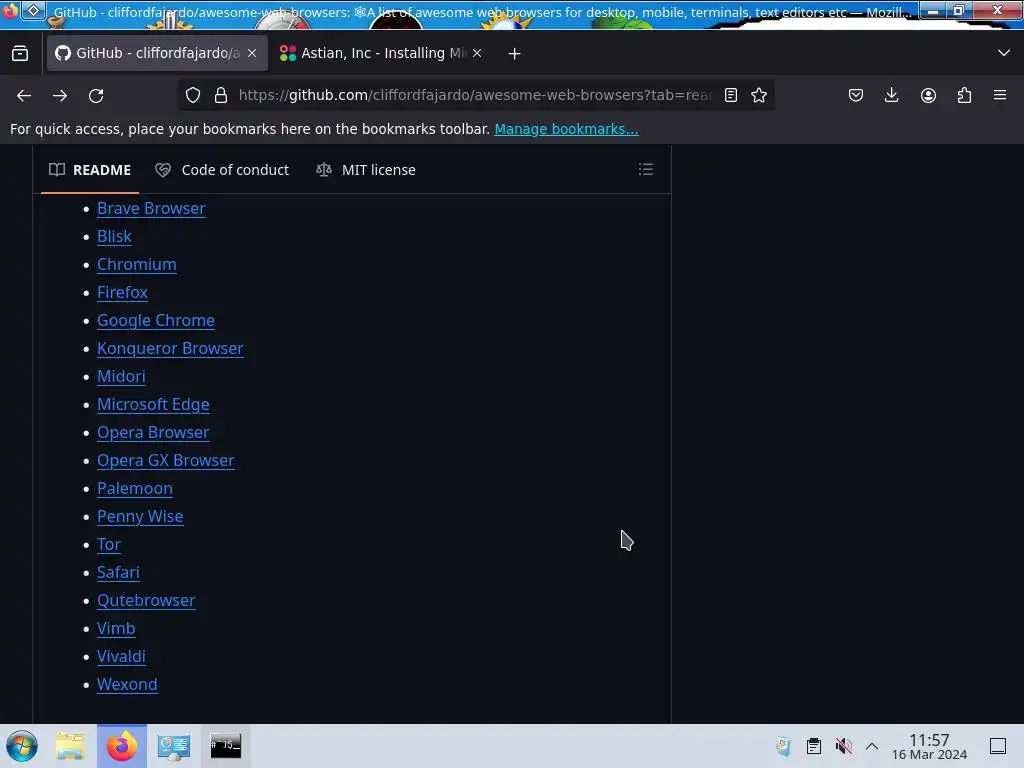The width and height of the screenshot is (1024, 768).
Task: Click the clock showing 11:57
Action: point(929,746)
